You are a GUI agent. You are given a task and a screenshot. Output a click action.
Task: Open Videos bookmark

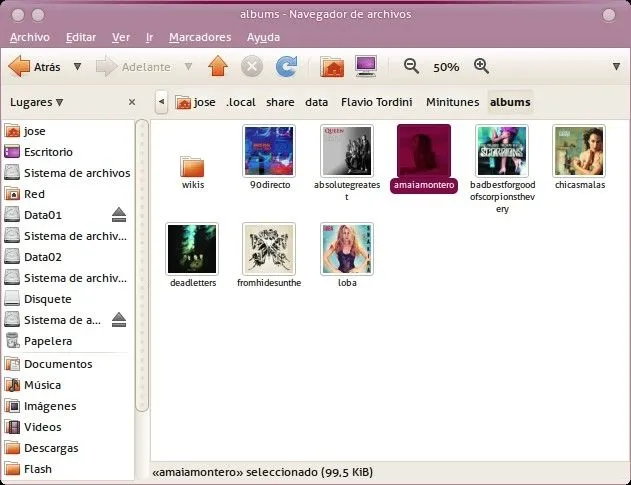coord(68,427)
